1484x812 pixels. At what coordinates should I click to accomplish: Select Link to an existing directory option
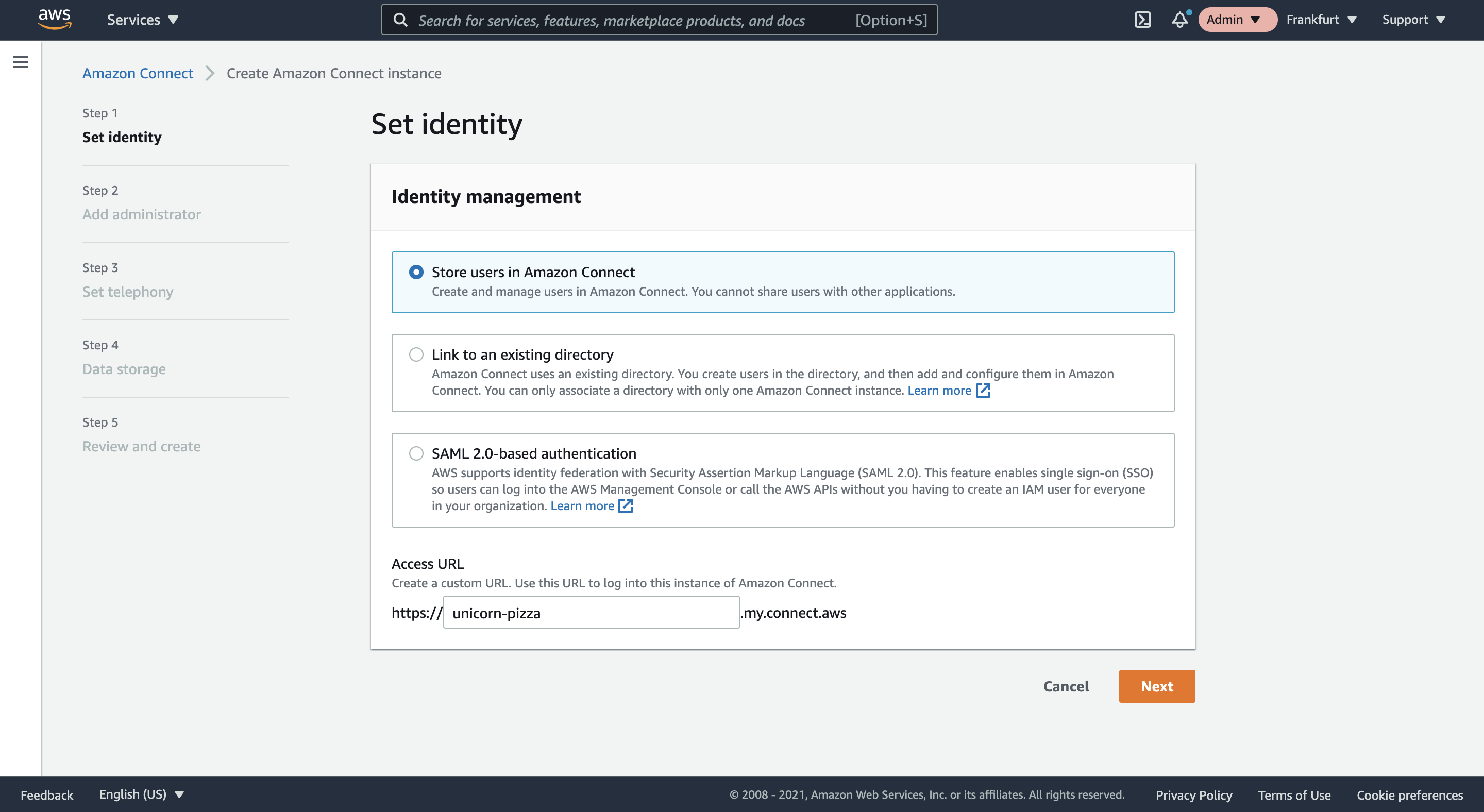click(x=416, y=354)
